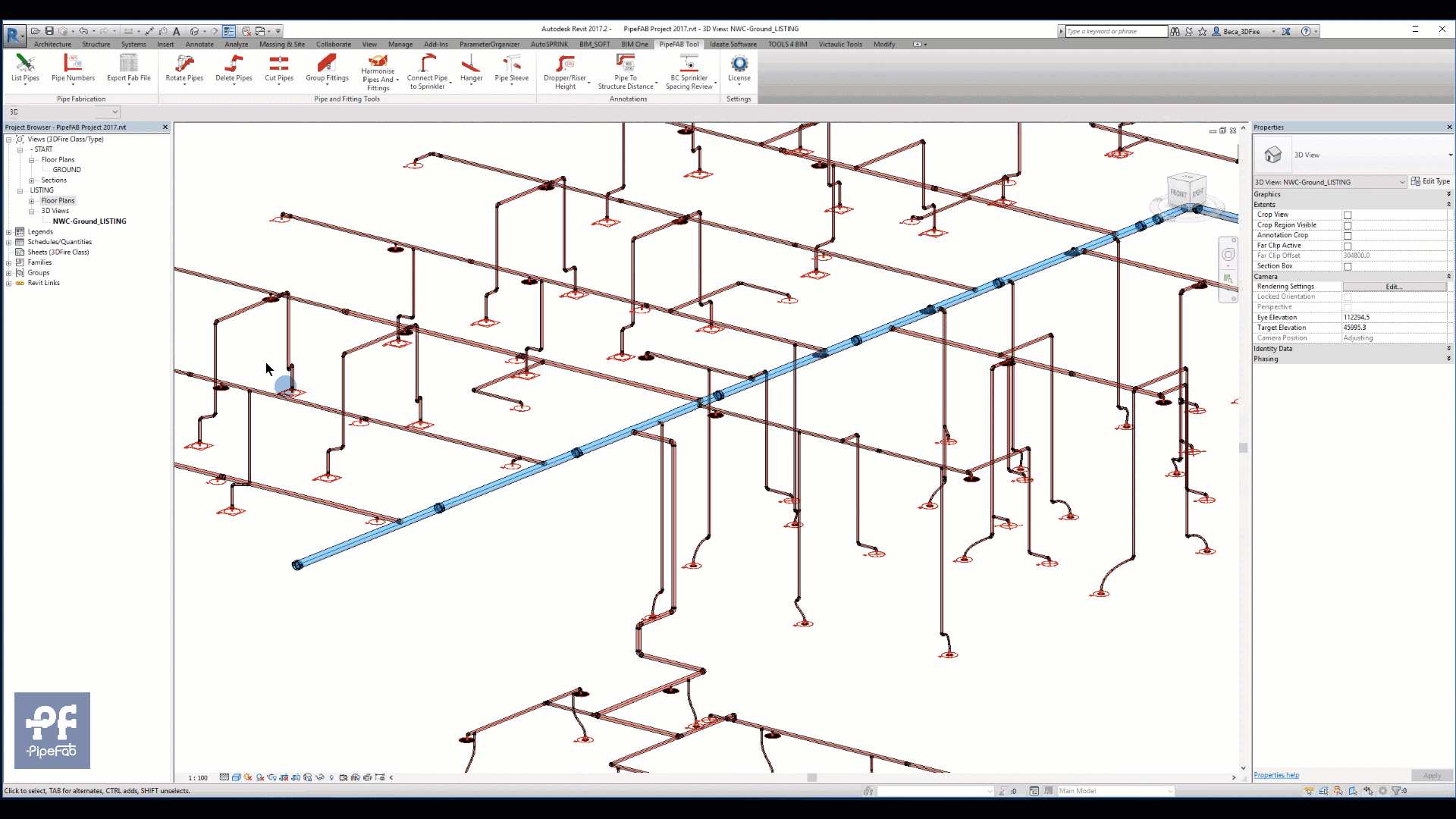The height and width of the screenshot is (819, 1456).
Task: Open Rendering Settings via the Edit button
Action: click(1393, 286)
